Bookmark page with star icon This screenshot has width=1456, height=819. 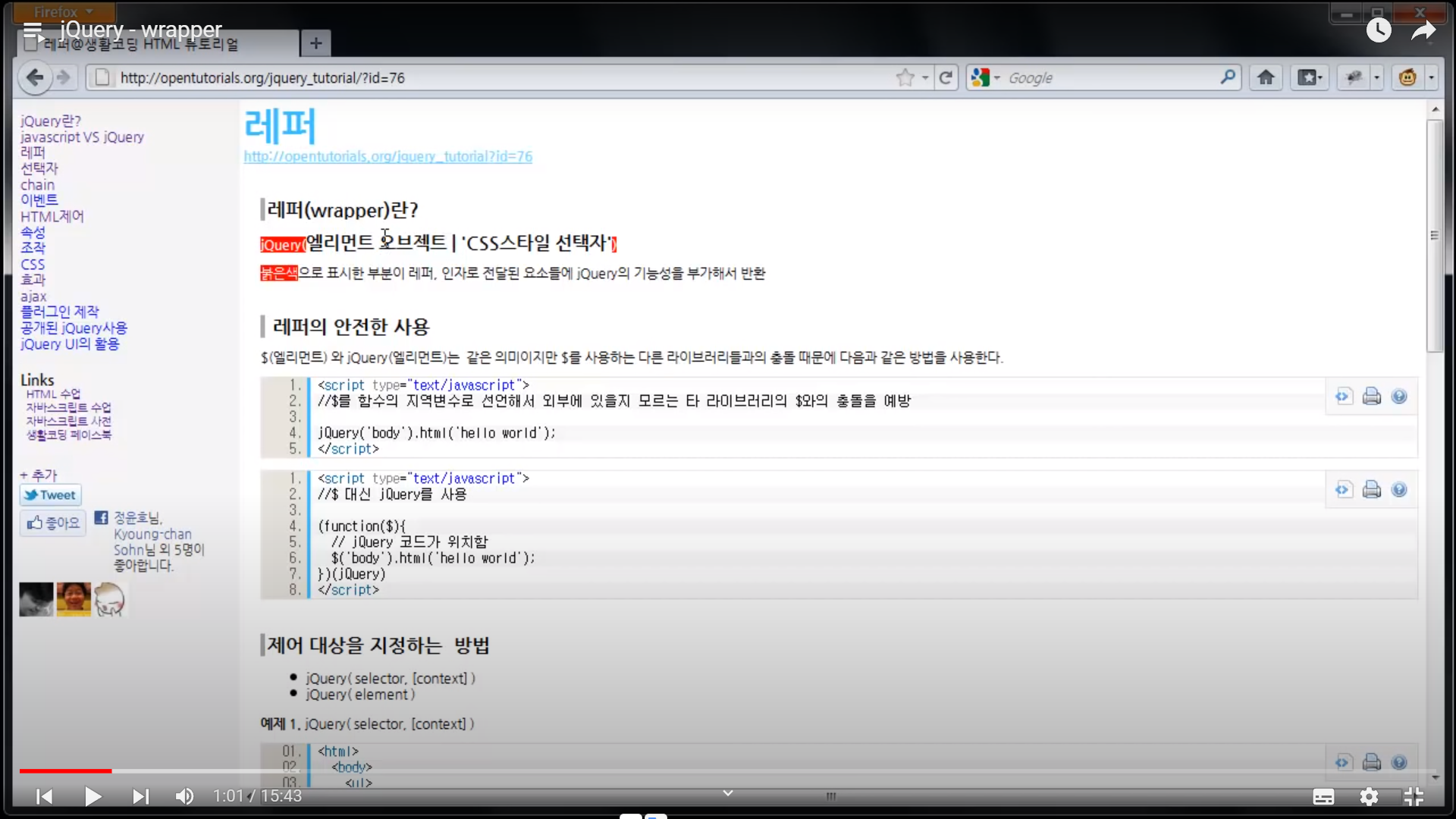[x=905, y=77]
